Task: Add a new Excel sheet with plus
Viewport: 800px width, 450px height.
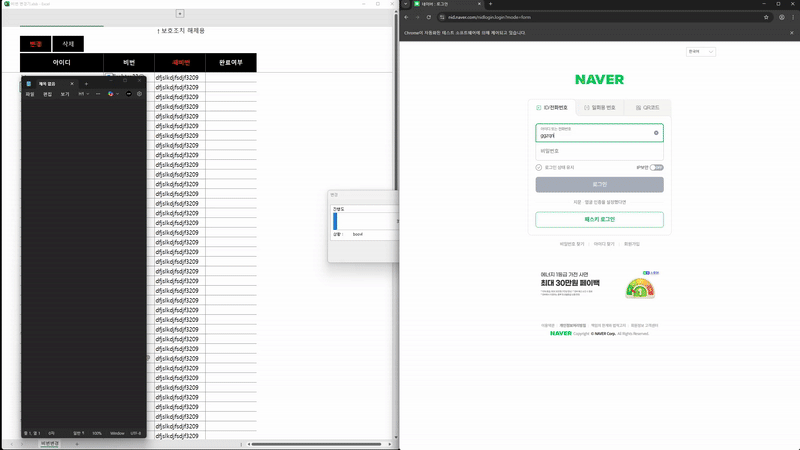Action: point(77,444)
